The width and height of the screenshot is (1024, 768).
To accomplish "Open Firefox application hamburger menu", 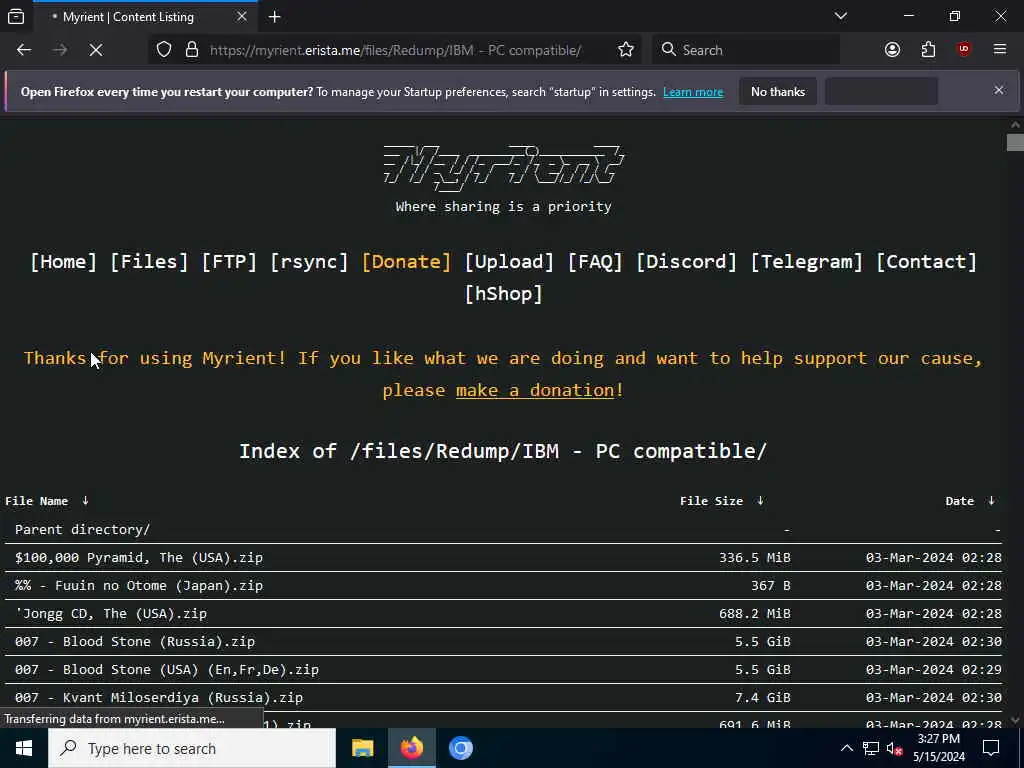I will [1000, 50].
